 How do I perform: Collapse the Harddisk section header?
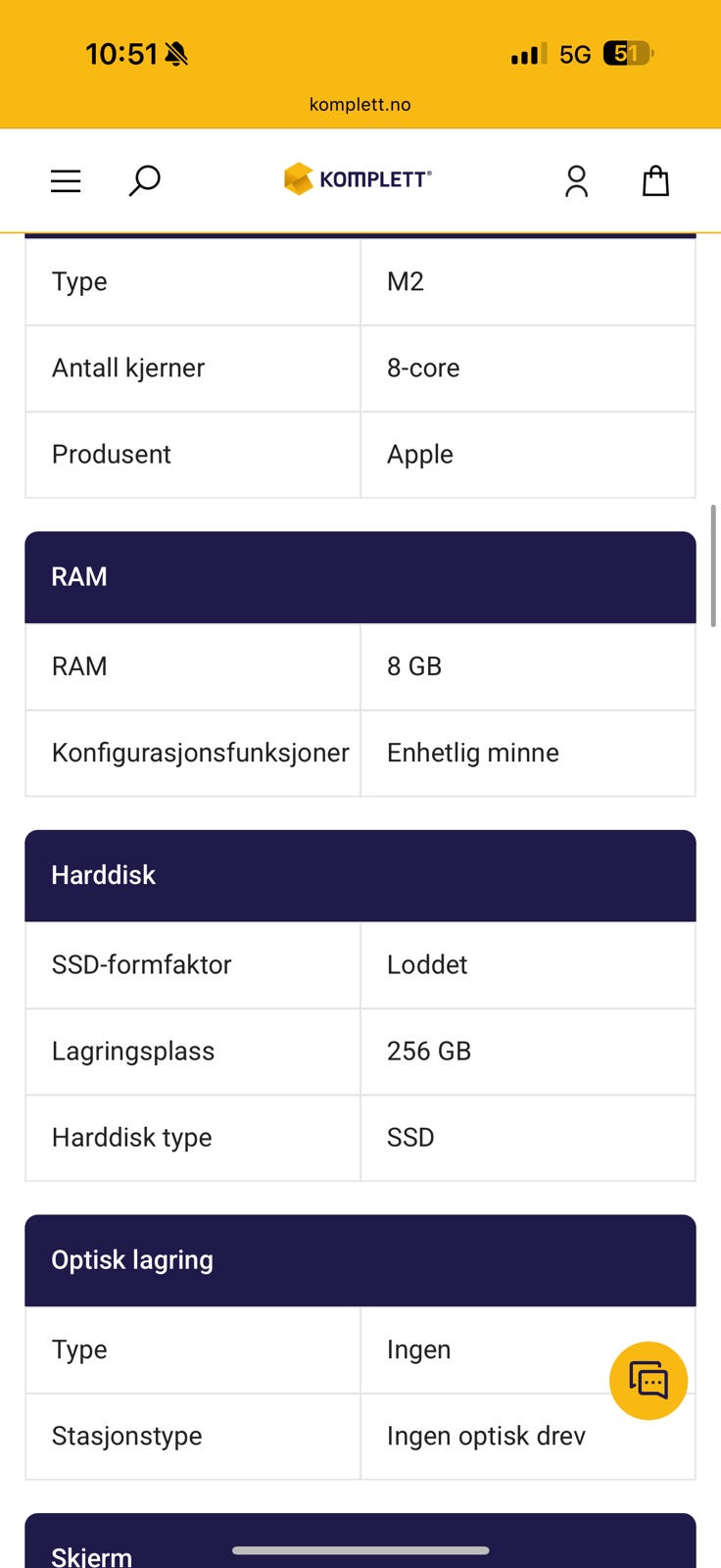(x=360, y=875)
